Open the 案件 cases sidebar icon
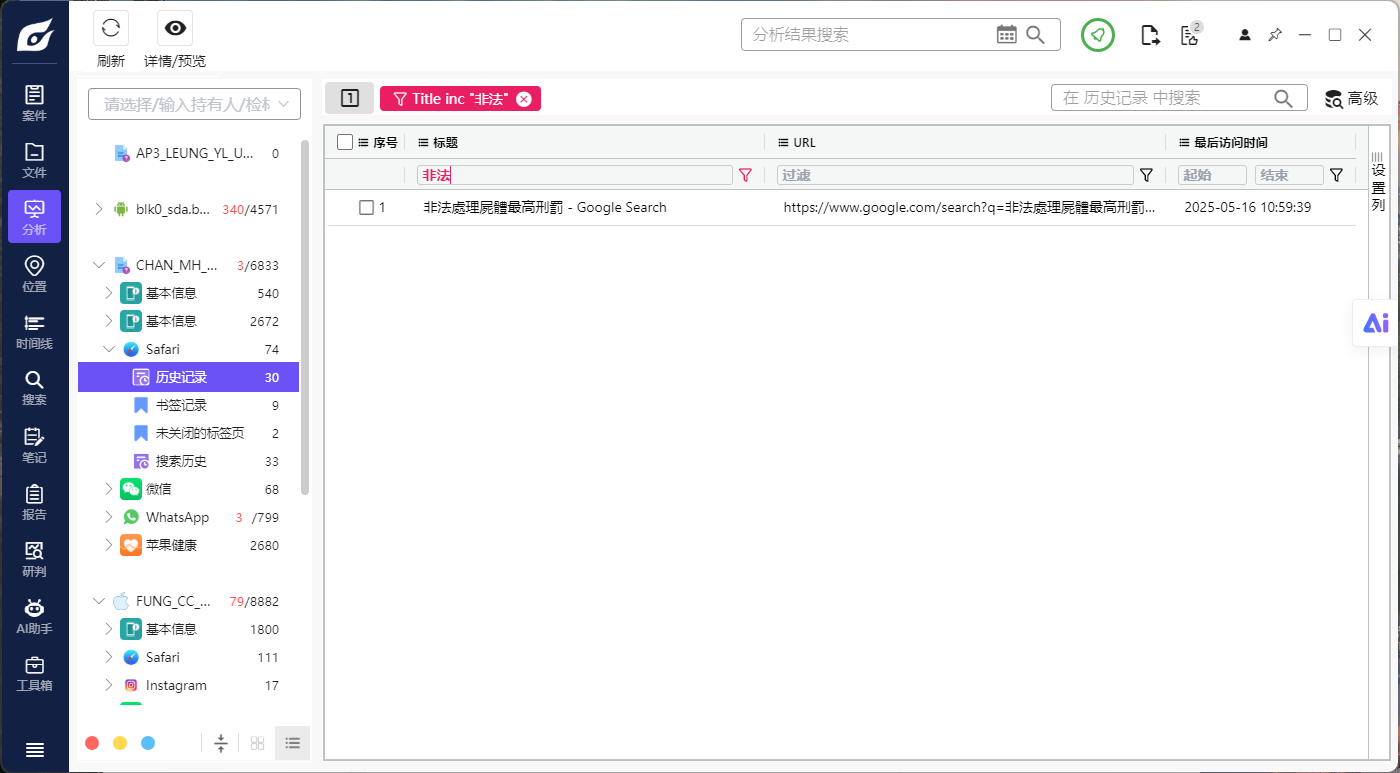This screenshot has height=773, width=1400. coord(34,103)
